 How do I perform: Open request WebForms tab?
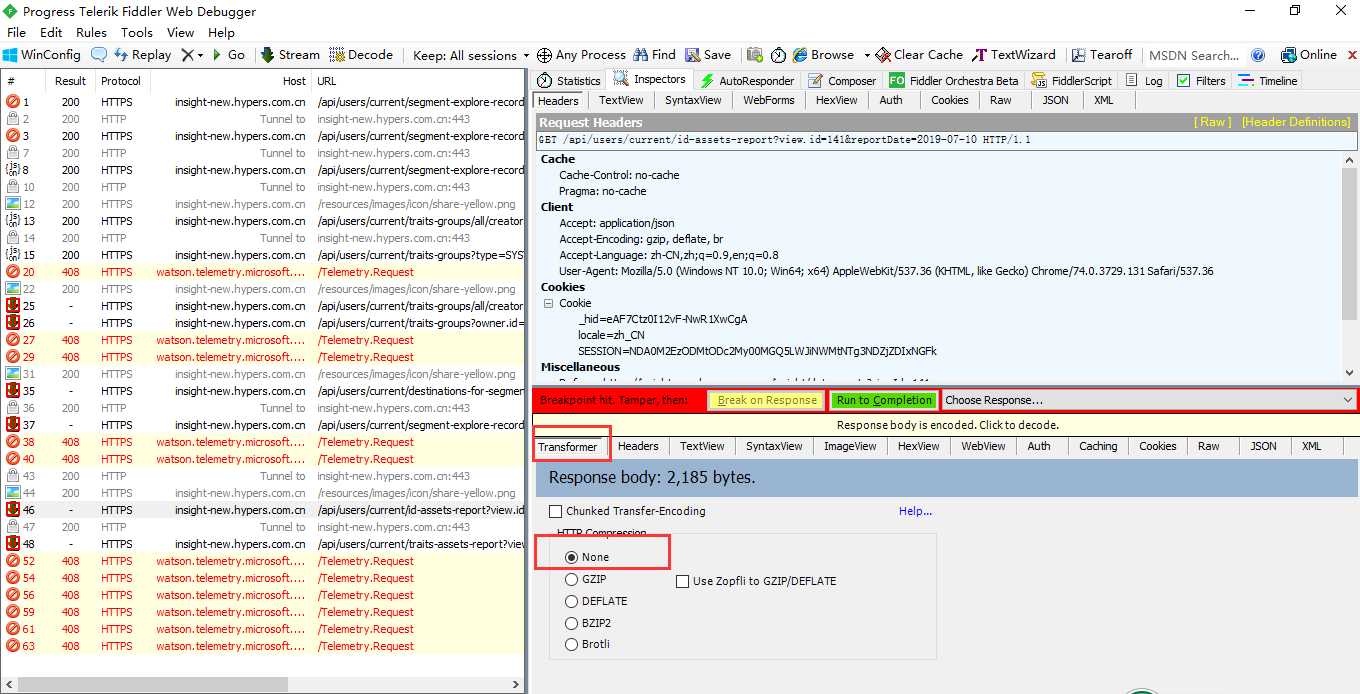point(768,100)
